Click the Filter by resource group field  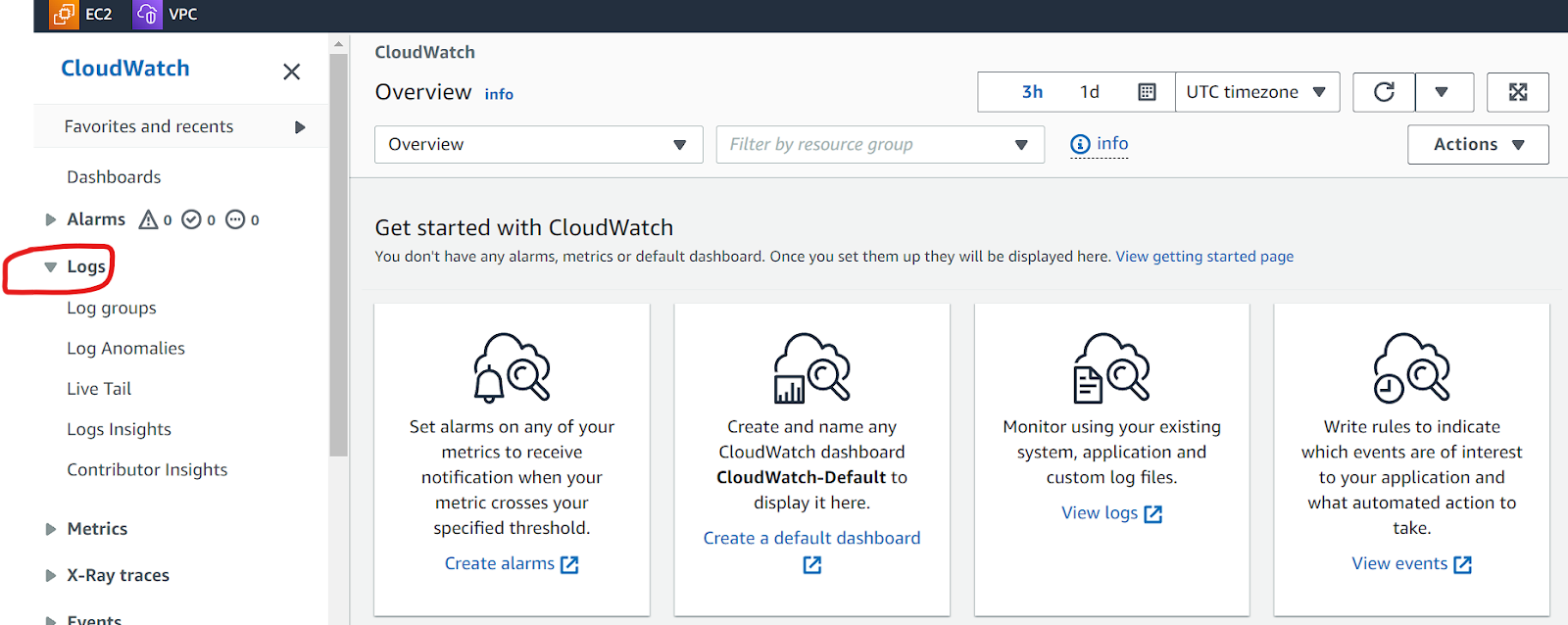[x=880, y=145]
